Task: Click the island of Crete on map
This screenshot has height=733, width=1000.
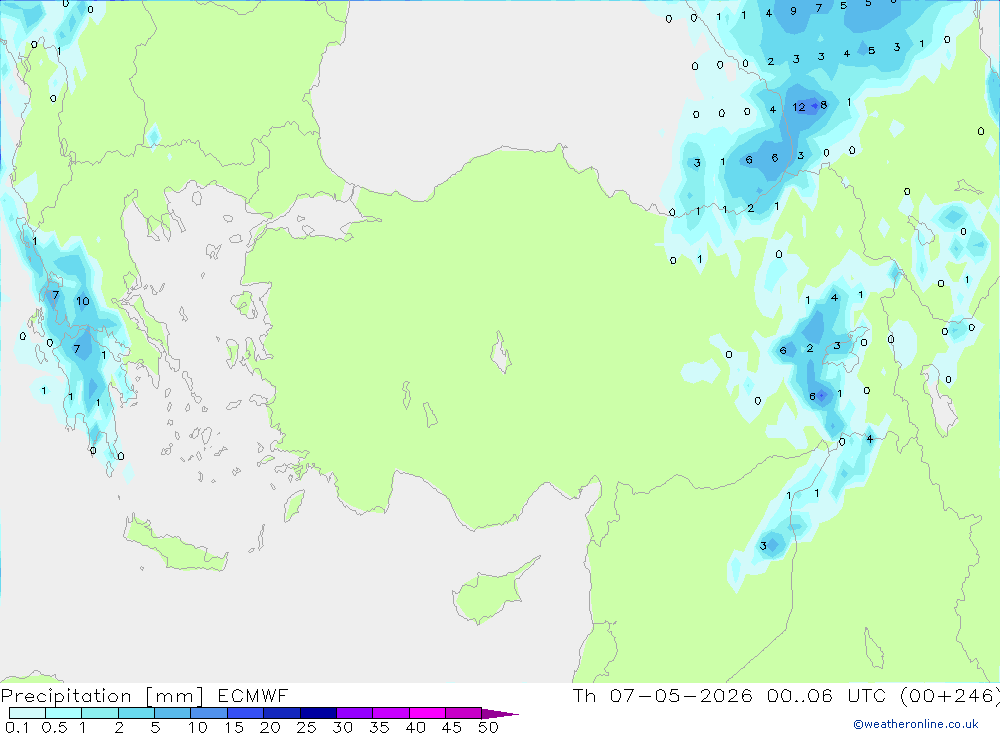Action: 175,546
